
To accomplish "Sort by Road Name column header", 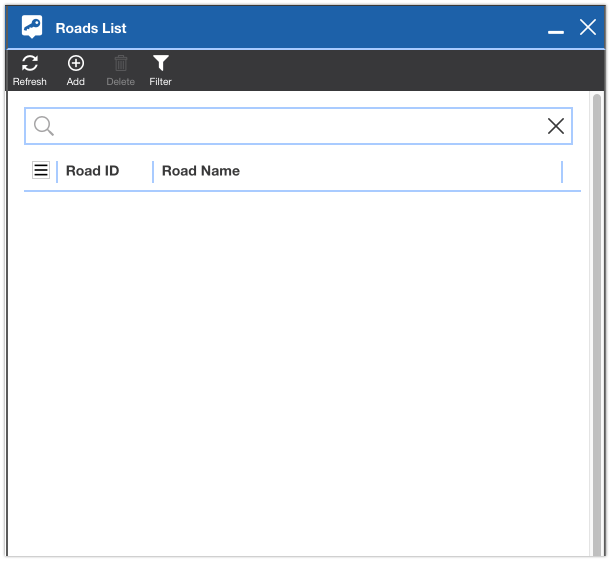I will click(x=201, y=171).
